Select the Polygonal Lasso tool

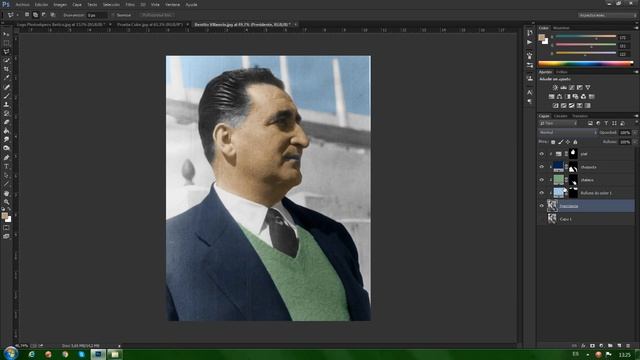6,52
